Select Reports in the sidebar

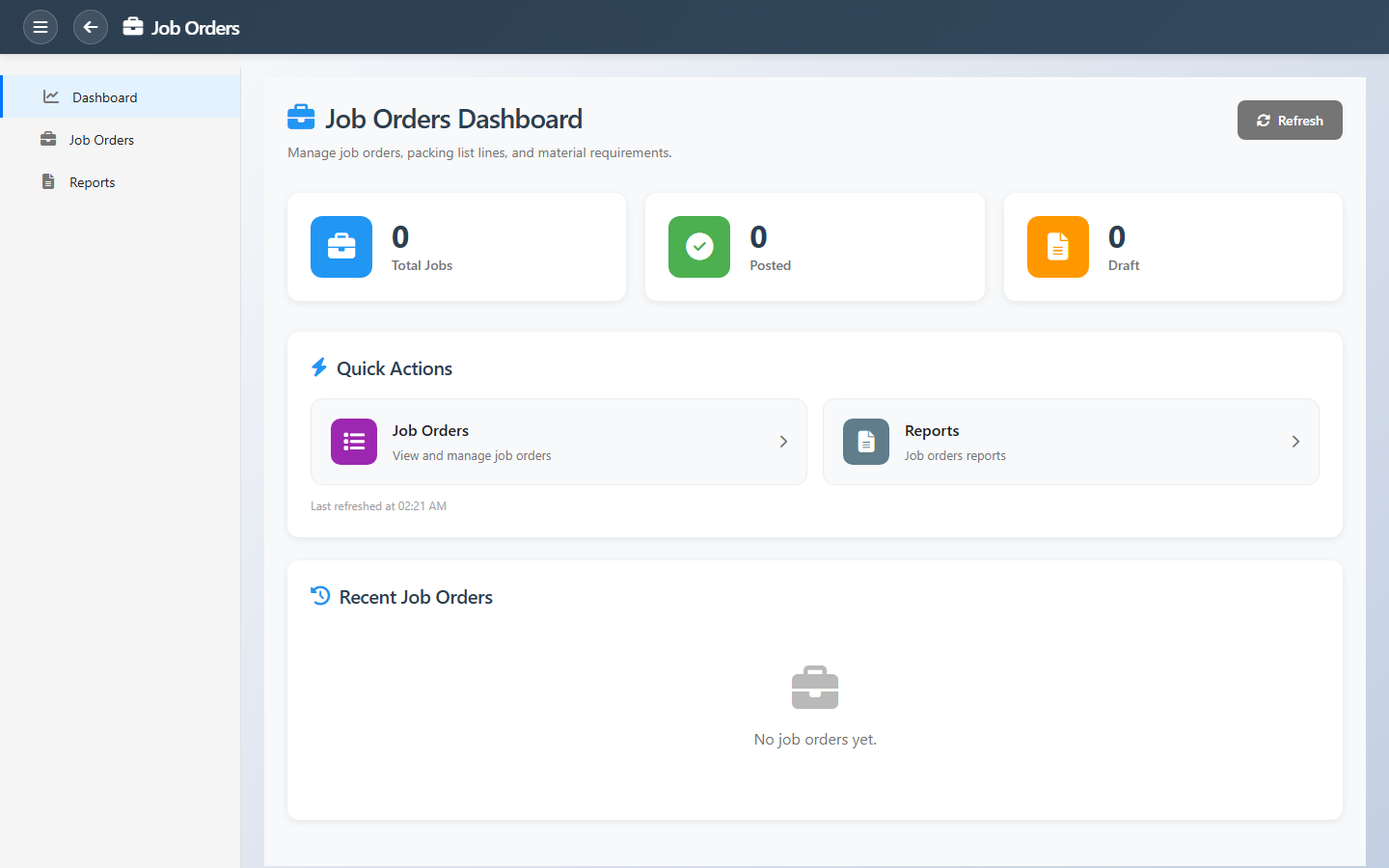click(x=92, y=182)
